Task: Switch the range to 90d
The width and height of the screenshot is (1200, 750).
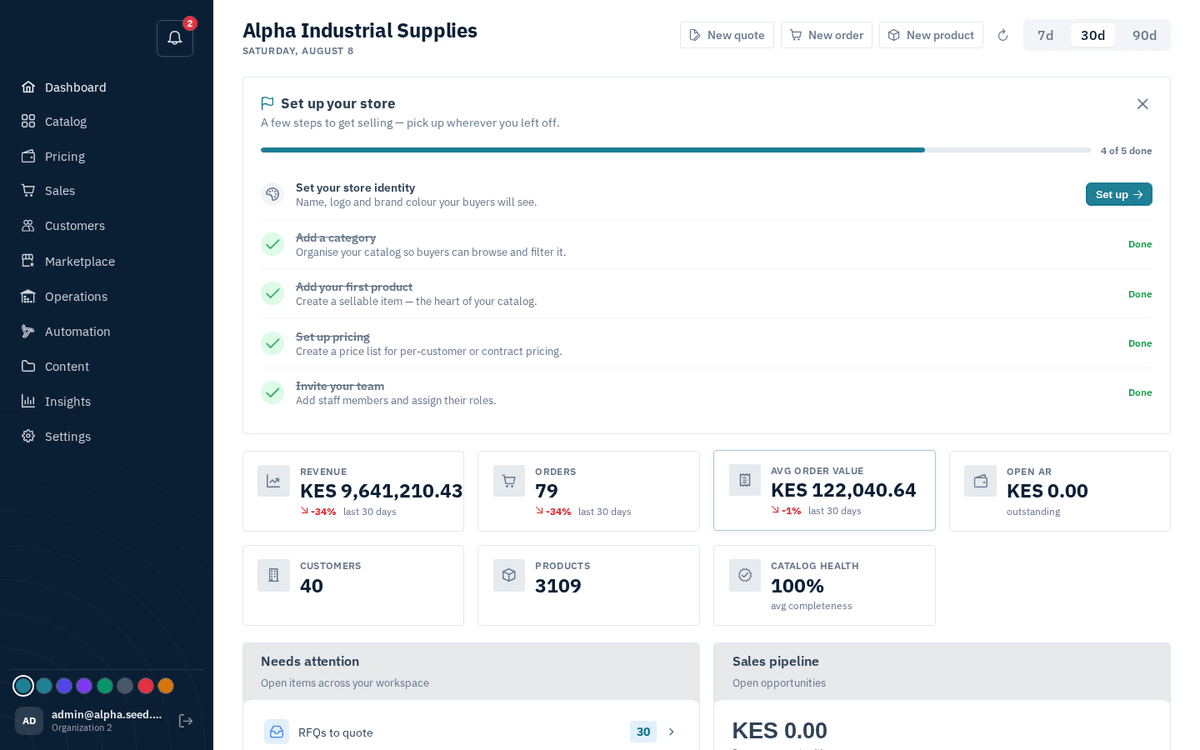Action: point(1144,35)
